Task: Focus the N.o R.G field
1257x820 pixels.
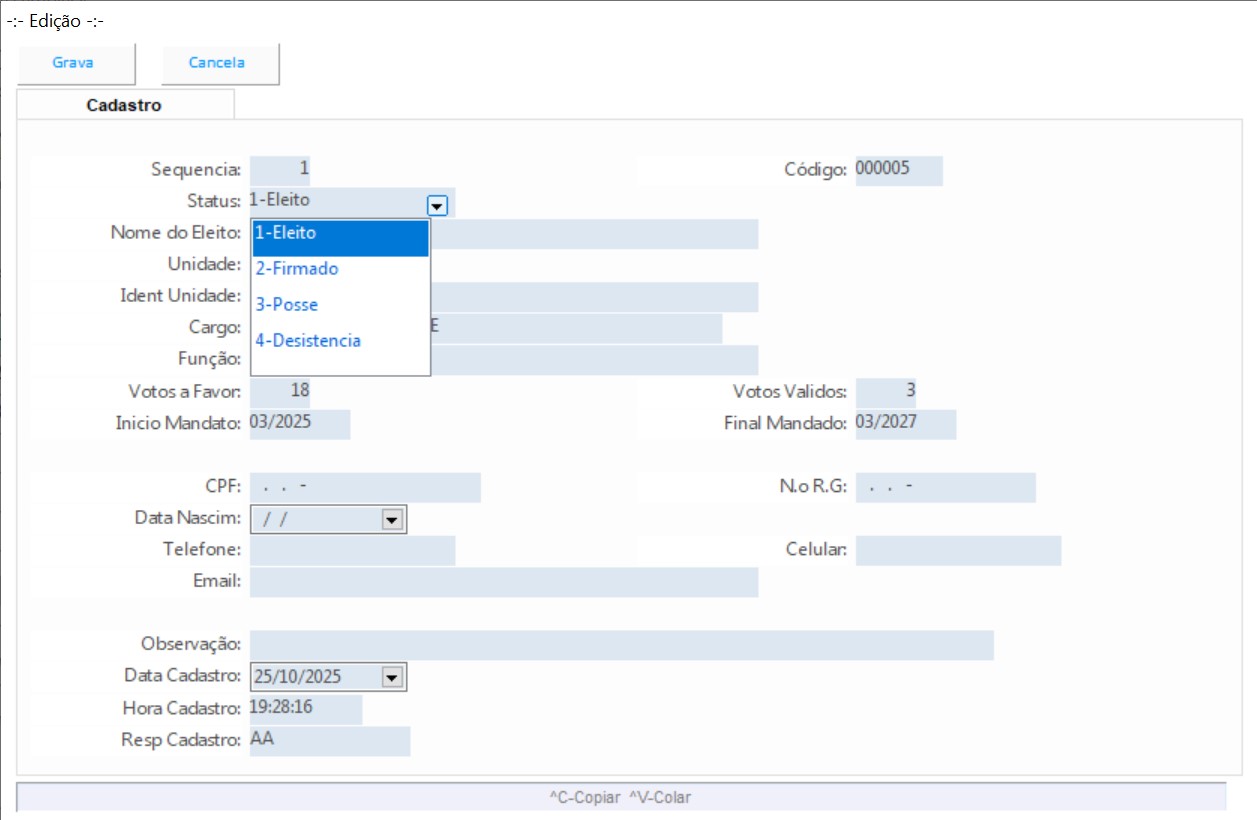Action: tap(945, 488)
